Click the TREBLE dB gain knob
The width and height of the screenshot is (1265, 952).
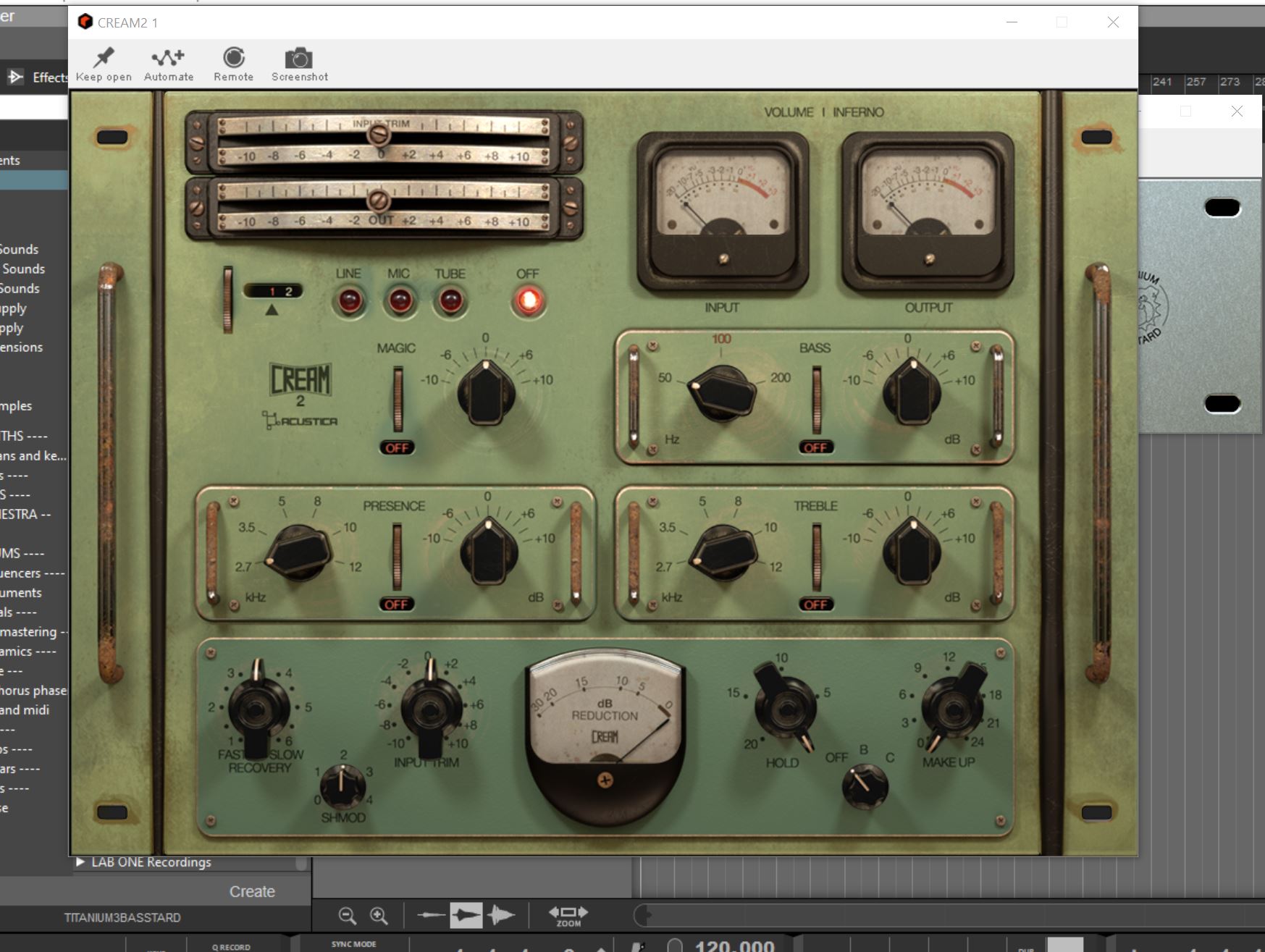pos(912,552)
